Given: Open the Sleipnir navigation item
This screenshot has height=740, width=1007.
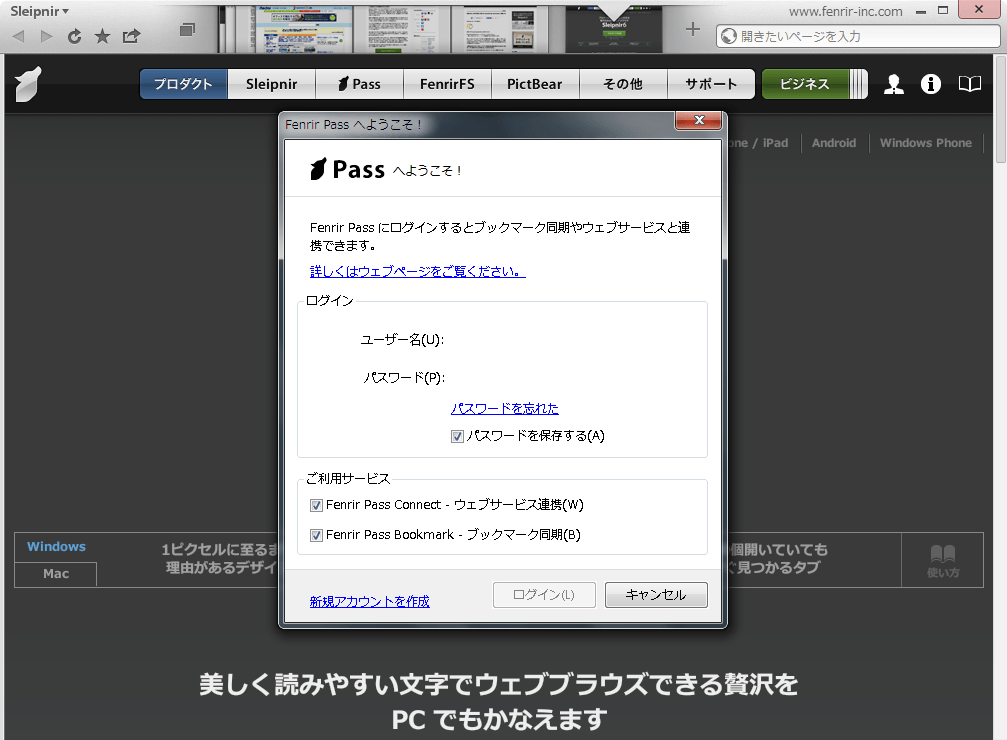Looking at the screenshot, I should (x=271, y=84).
